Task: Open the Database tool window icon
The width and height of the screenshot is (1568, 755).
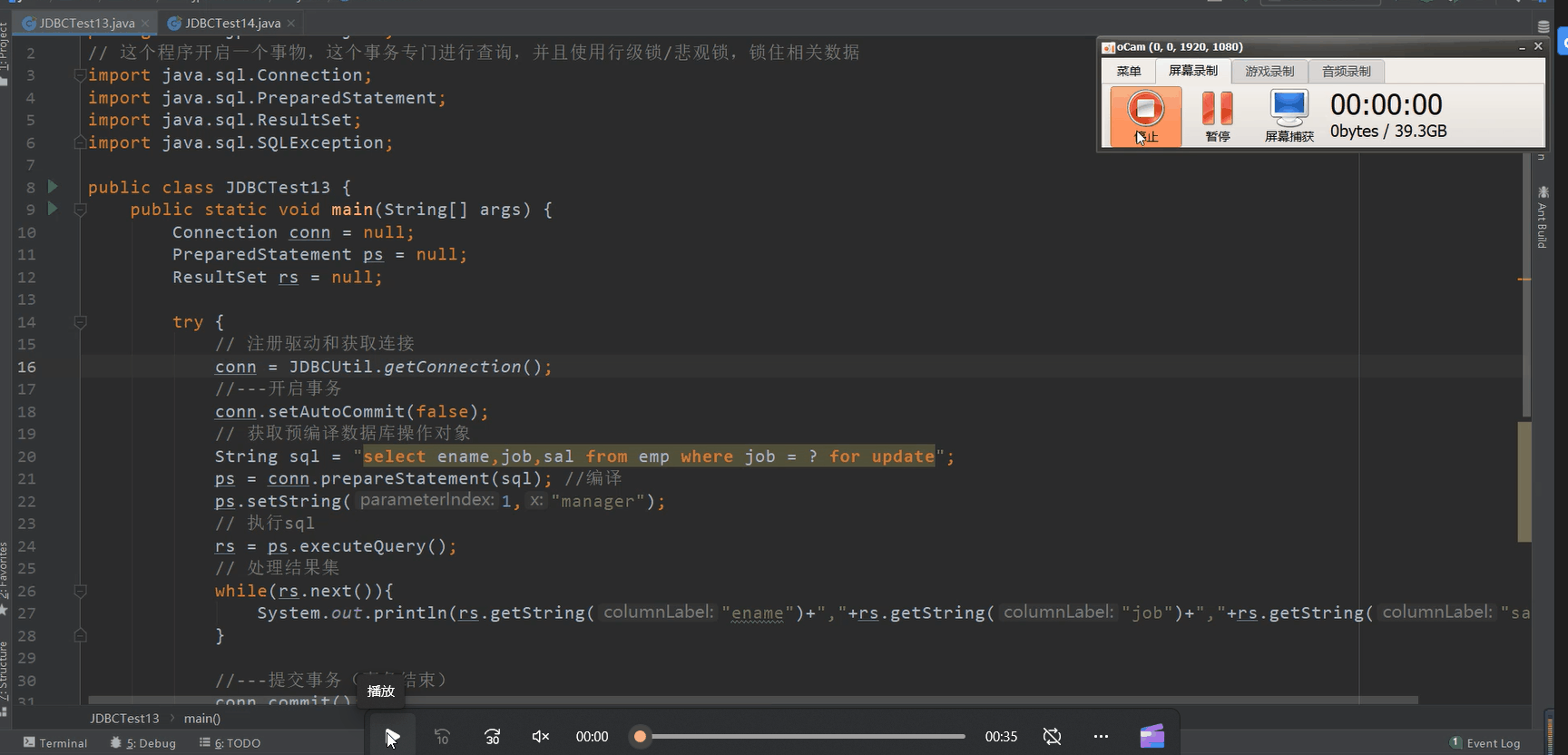Action: click(1543, 26)
